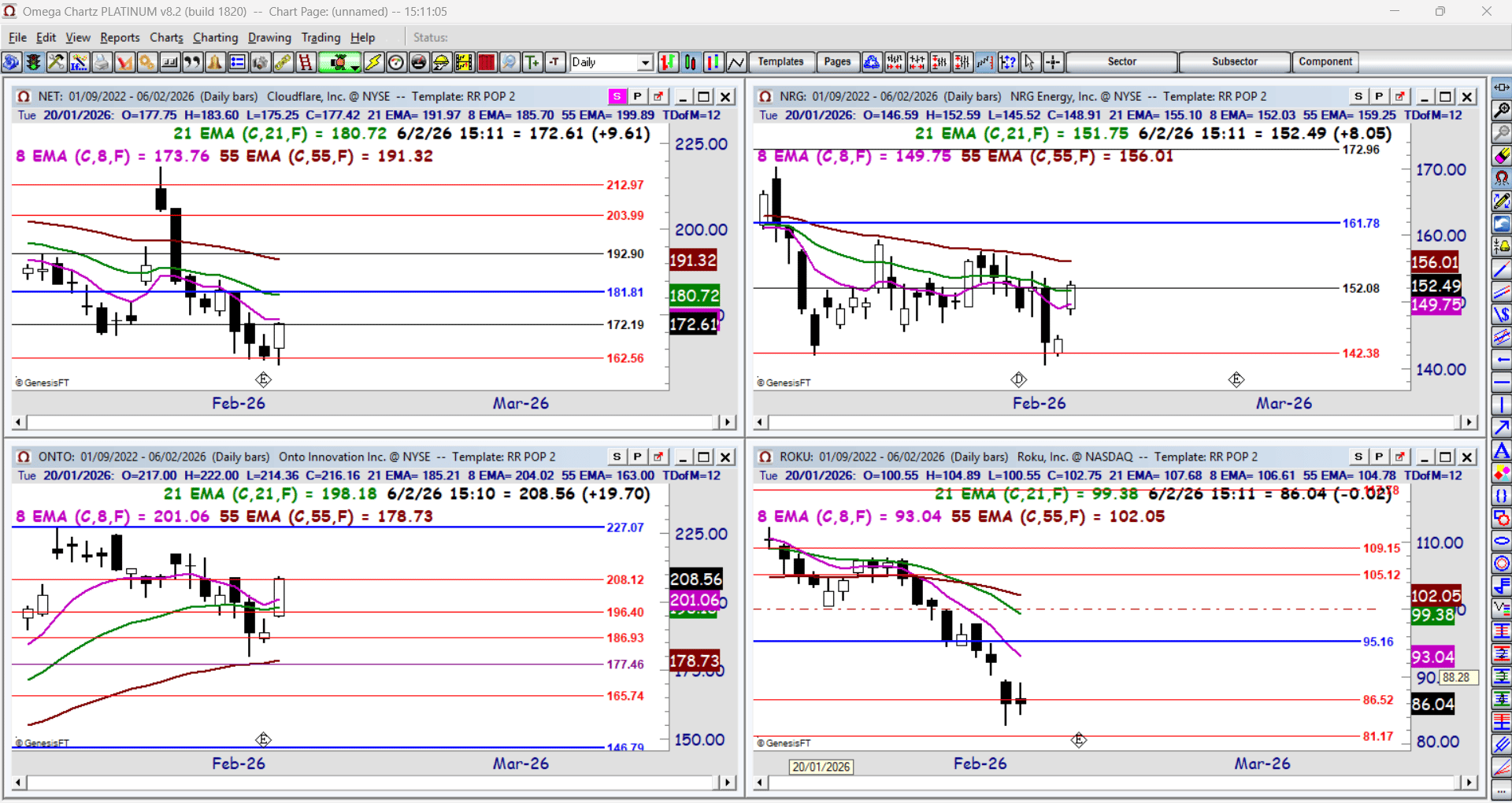Select the text A drawing tool
This screenshot has height=803, width=1512.
coord(1502,451)
